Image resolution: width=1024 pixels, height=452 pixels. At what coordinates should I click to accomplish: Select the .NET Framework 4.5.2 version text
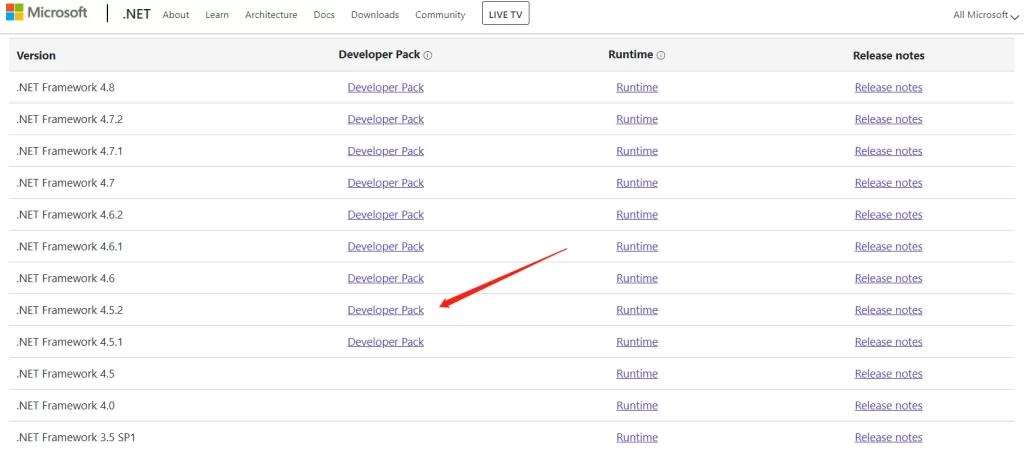(x=69, y=310)
